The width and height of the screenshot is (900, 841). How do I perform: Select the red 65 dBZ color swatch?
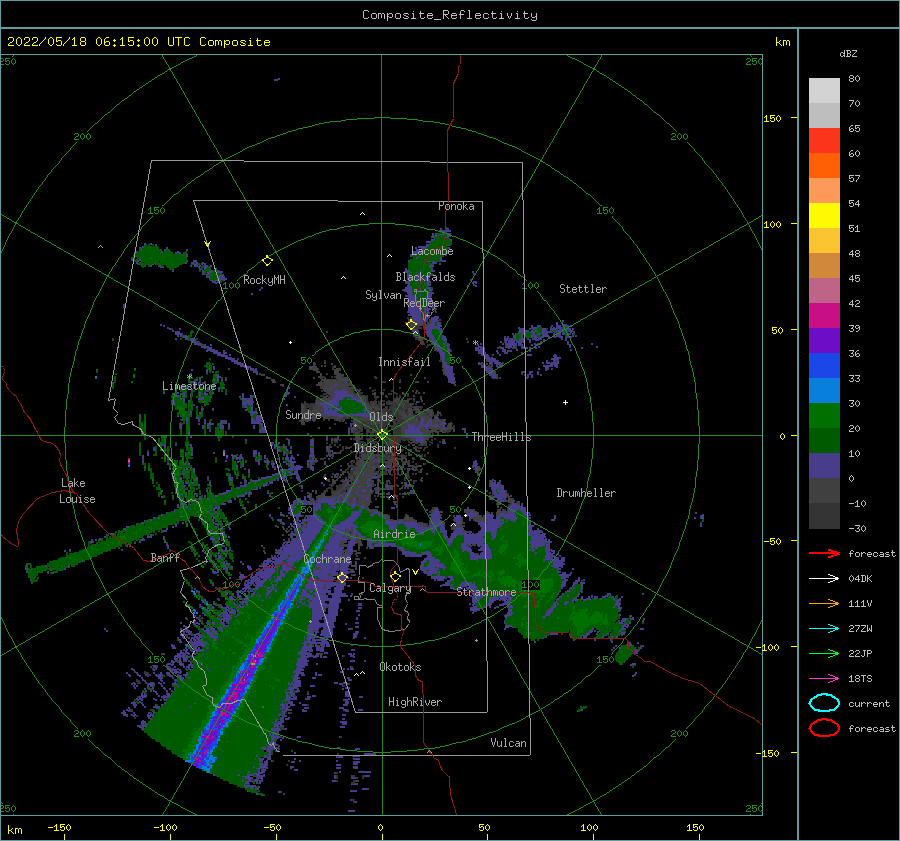click(x=824, y=141)
